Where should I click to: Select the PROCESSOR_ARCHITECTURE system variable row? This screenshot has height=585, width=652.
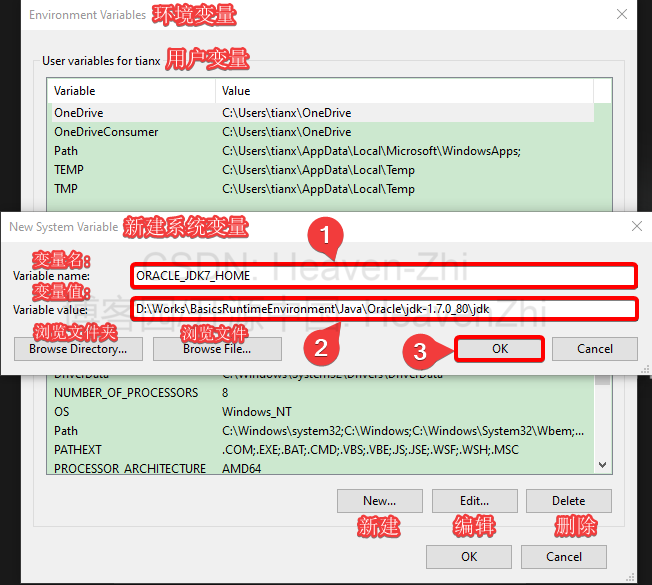pos(323,468)
